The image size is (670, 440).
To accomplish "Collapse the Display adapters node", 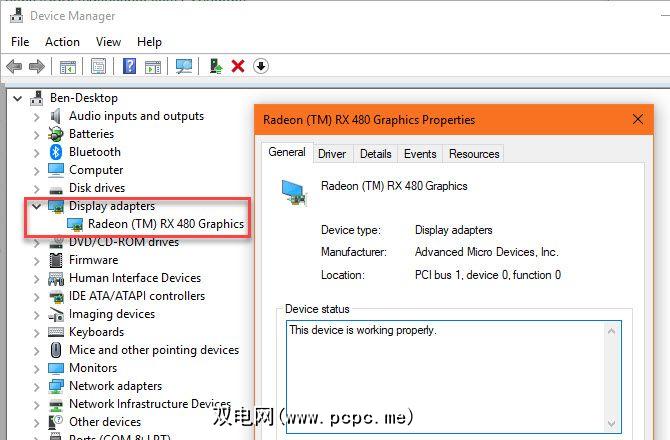I will coord(37,206).
